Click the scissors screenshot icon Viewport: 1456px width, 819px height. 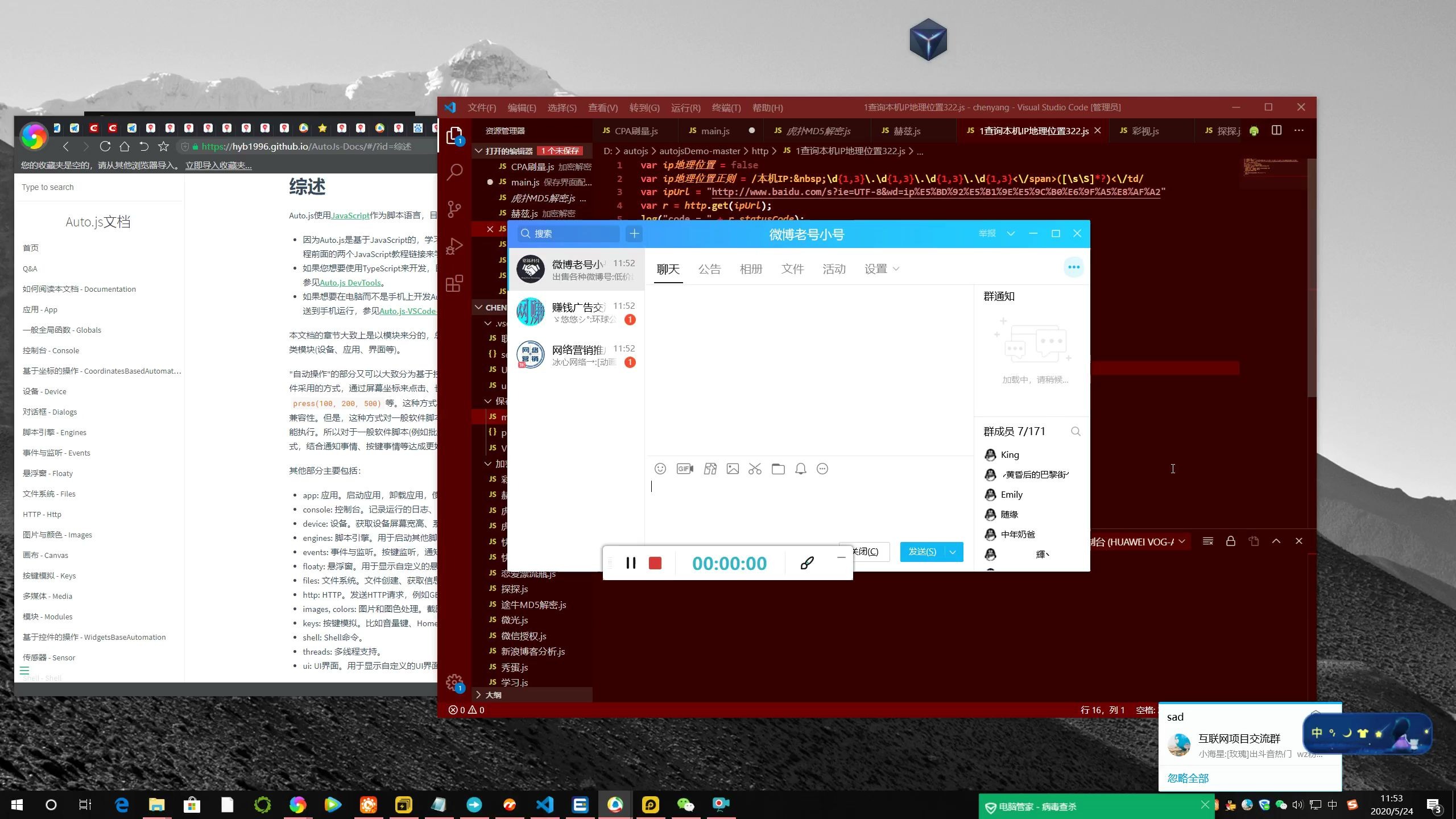(755, 469)
